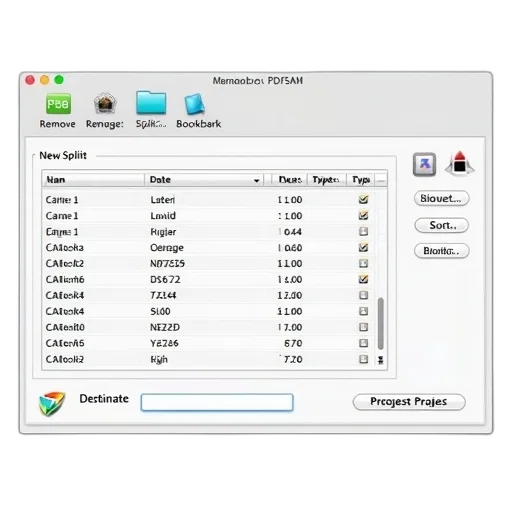Enable checkbox in the Rigier row

point(363,231)
